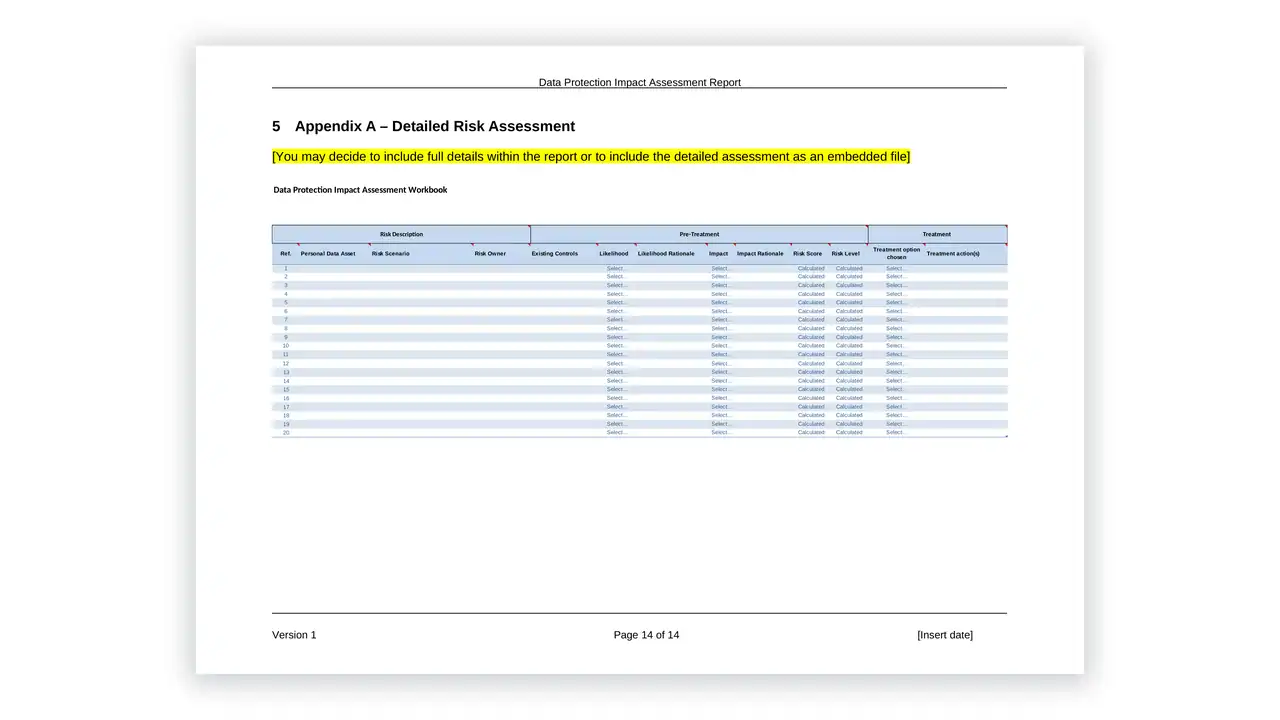Click the 'Likelihood' column header

click(614, 254)
